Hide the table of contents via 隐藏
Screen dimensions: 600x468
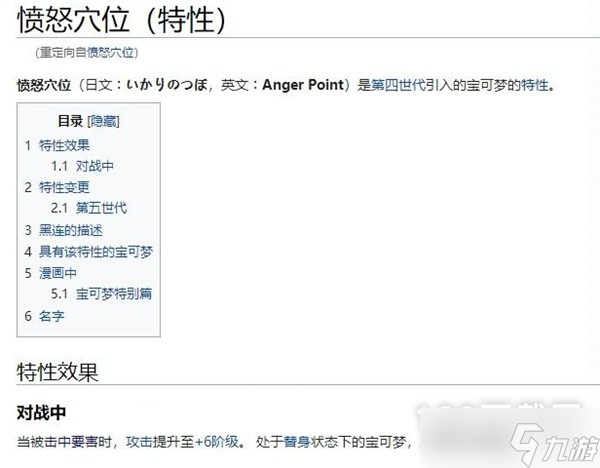pyautogui.click(x=103, y=122)
